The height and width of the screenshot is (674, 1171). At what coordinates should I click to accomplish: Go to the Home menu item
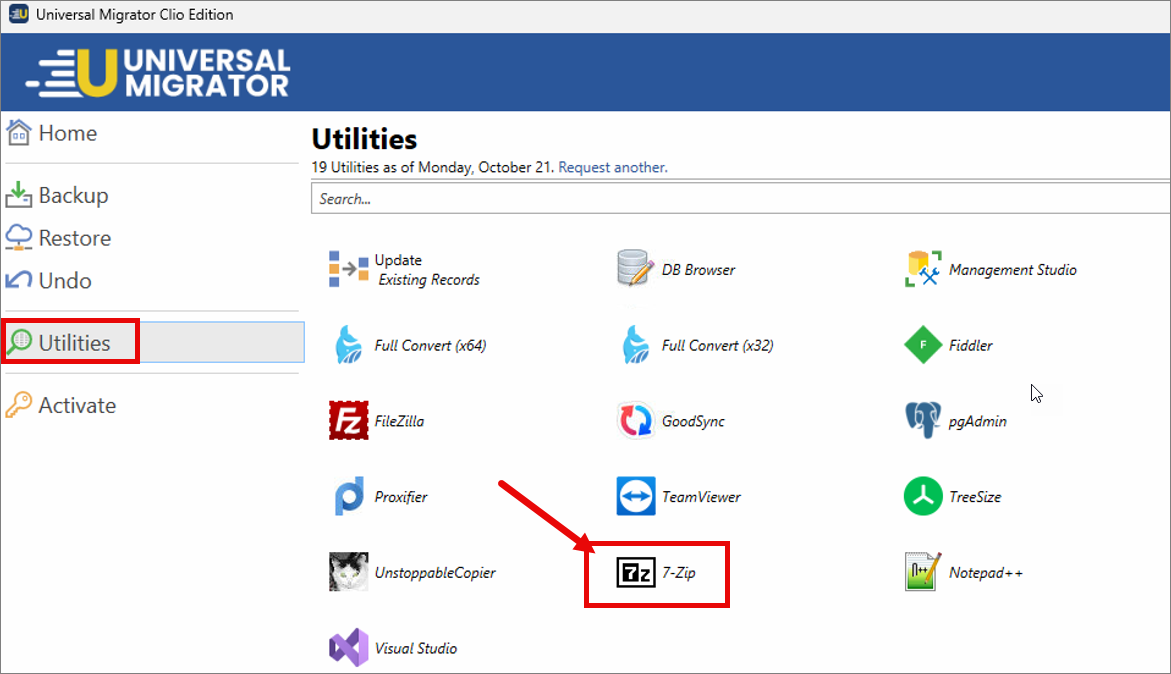pyautogui.click(x=68, y=133)
